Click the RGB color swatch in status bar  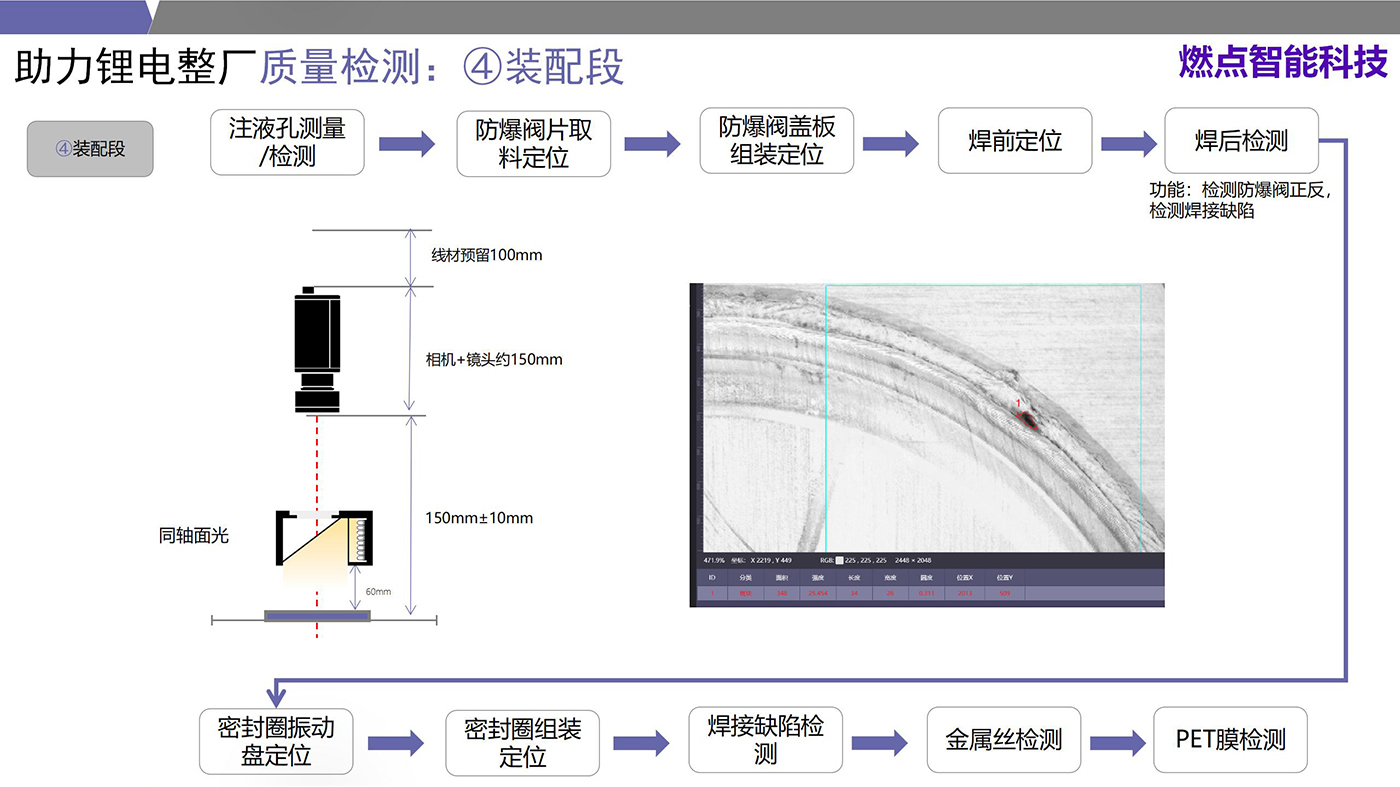coord(839,560)
